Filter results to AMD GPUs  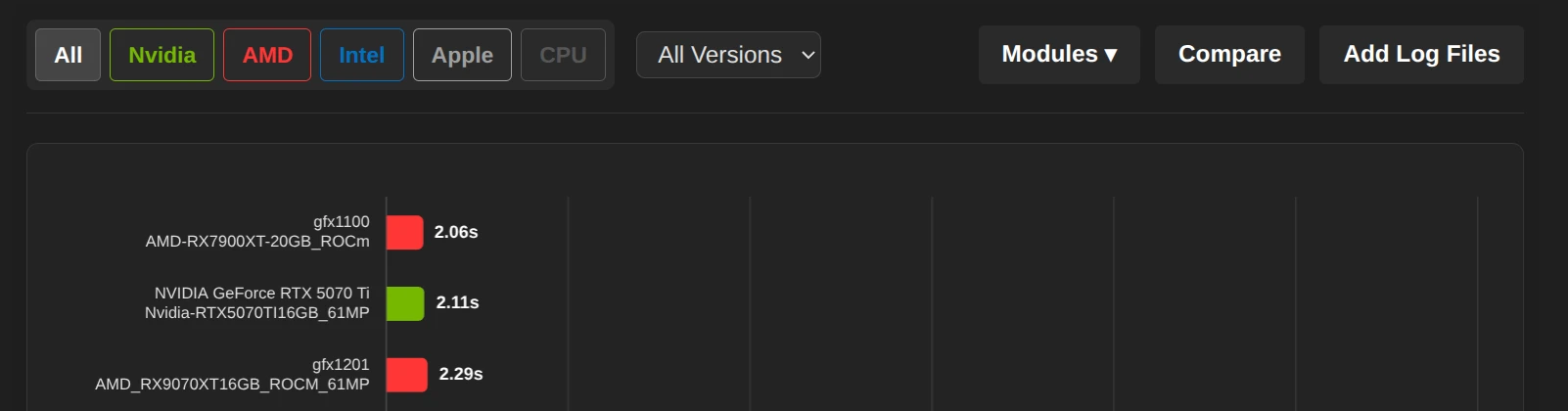[x=267, y=55]
